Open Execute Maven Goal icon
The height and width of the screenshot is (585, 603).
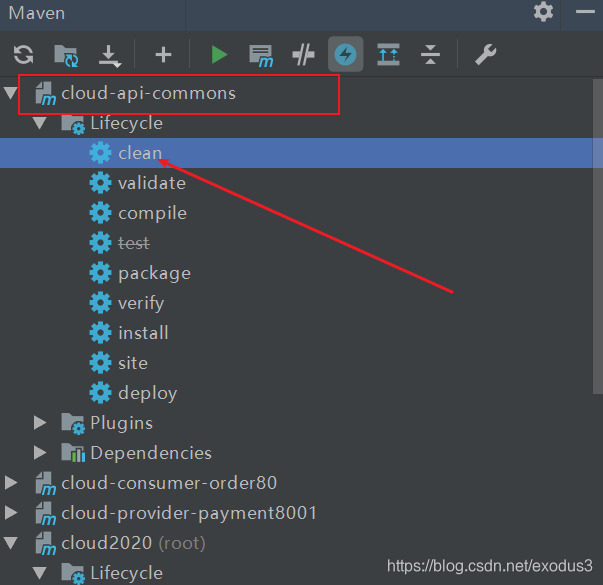point(262,56)
